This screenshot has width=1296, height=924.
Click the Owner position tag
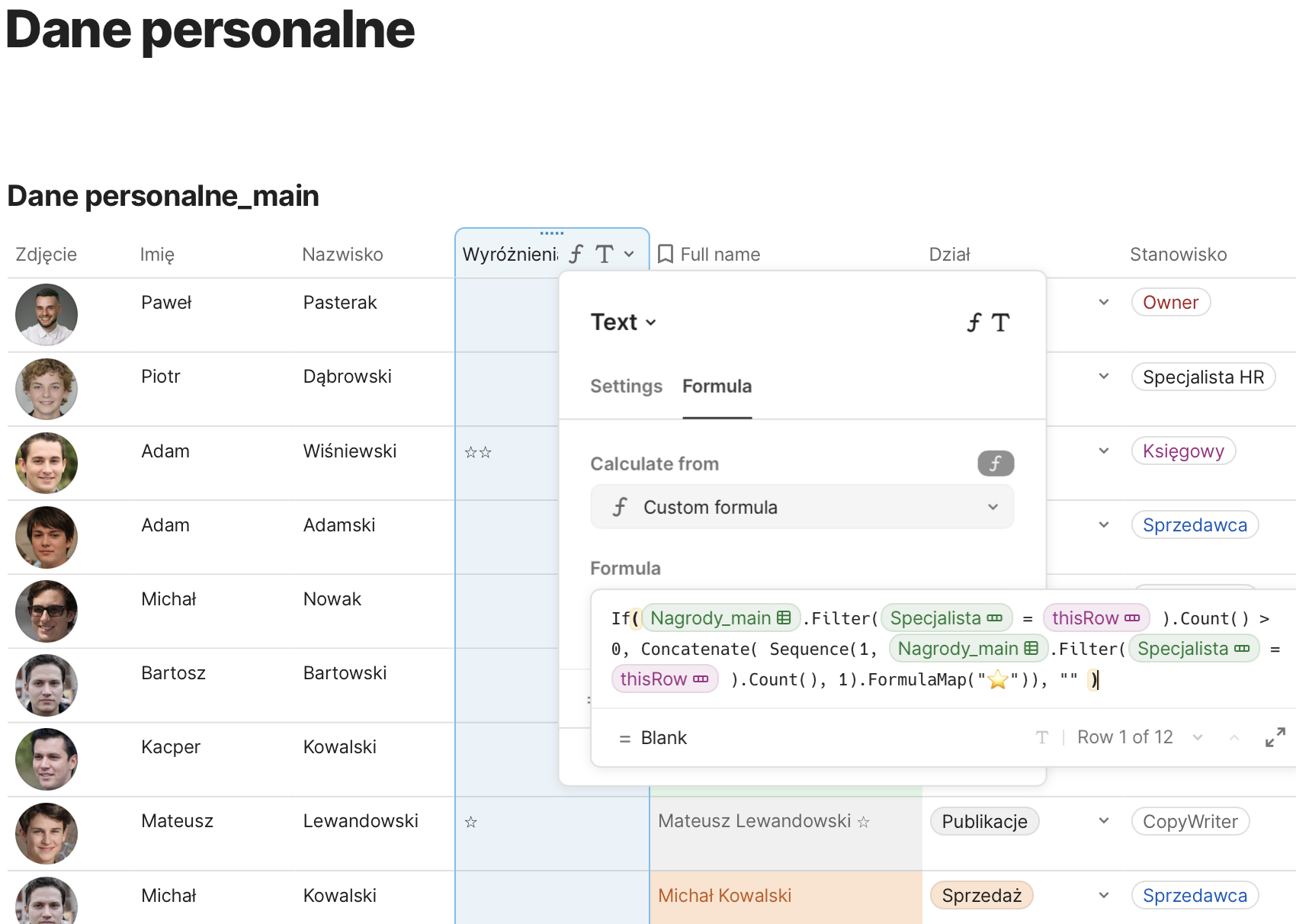[1170, 303]
